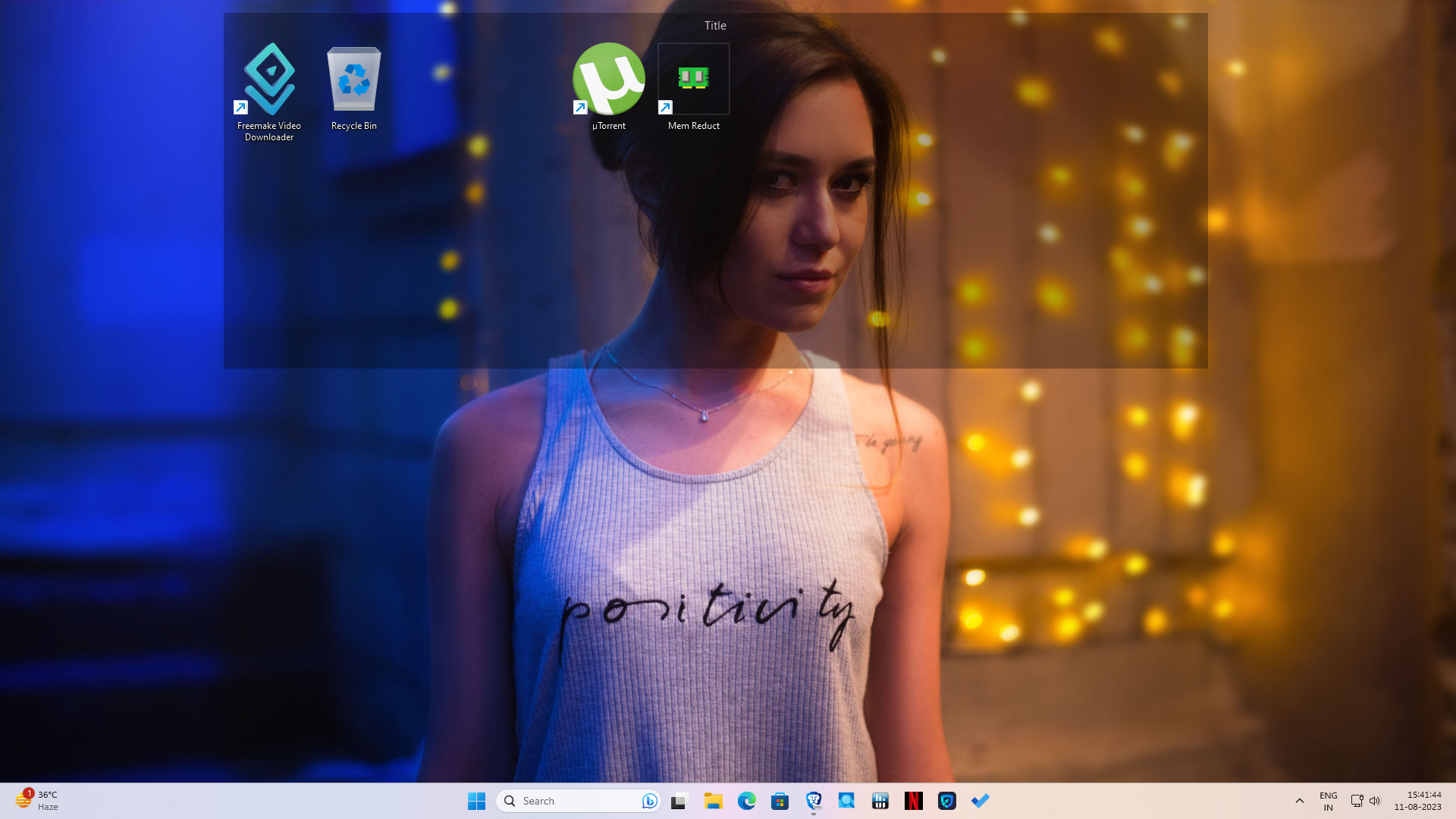The width and height of the screenshot is (1456, 819).
Task: Open Microsoft Edge from the taskbar
Action: coord(746,801)
